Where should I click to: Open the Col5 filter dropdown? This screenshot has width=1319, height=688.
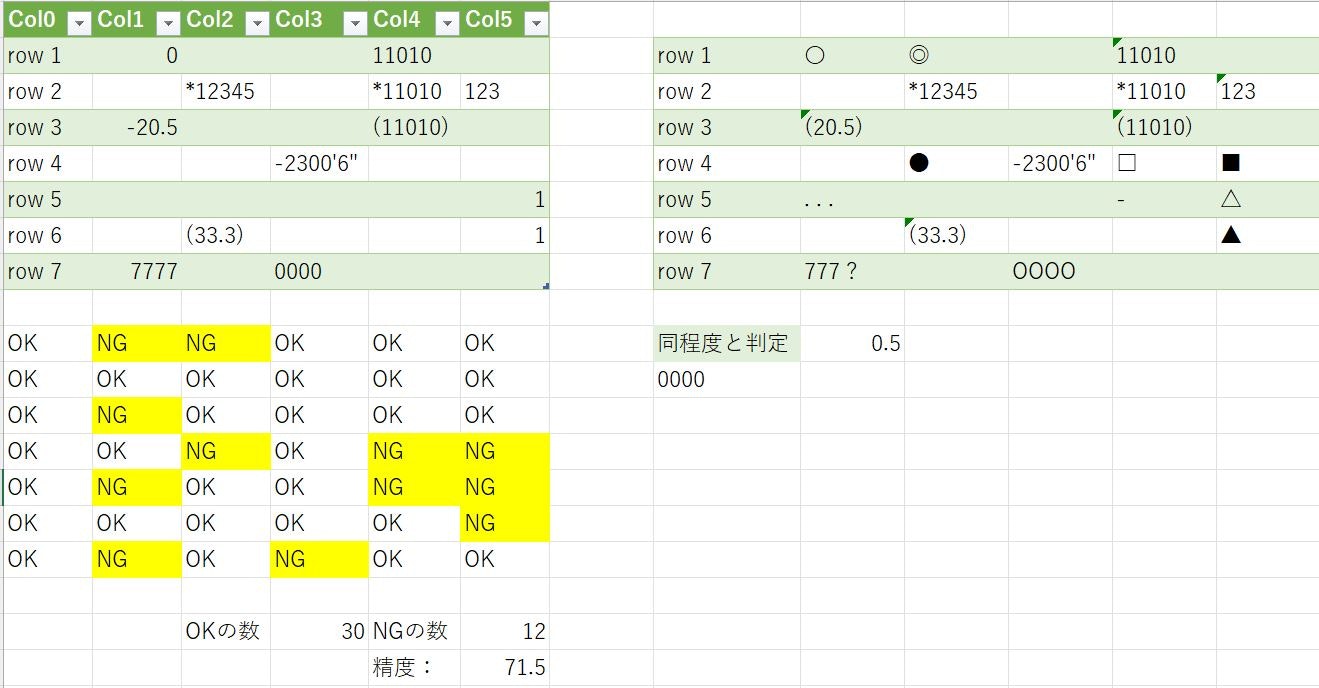click(x=536, y=22)
